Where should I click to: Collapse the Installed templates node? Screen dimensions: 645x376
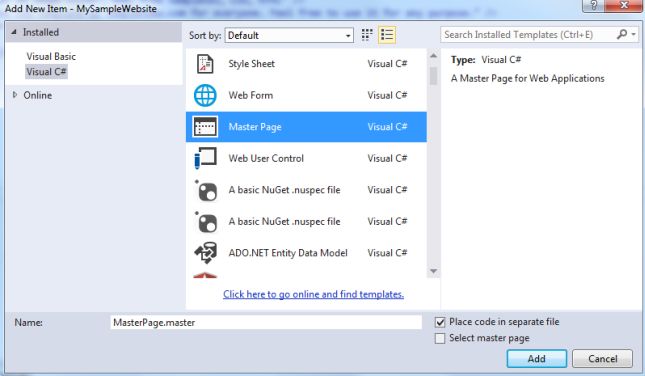(x=14, y=32)
